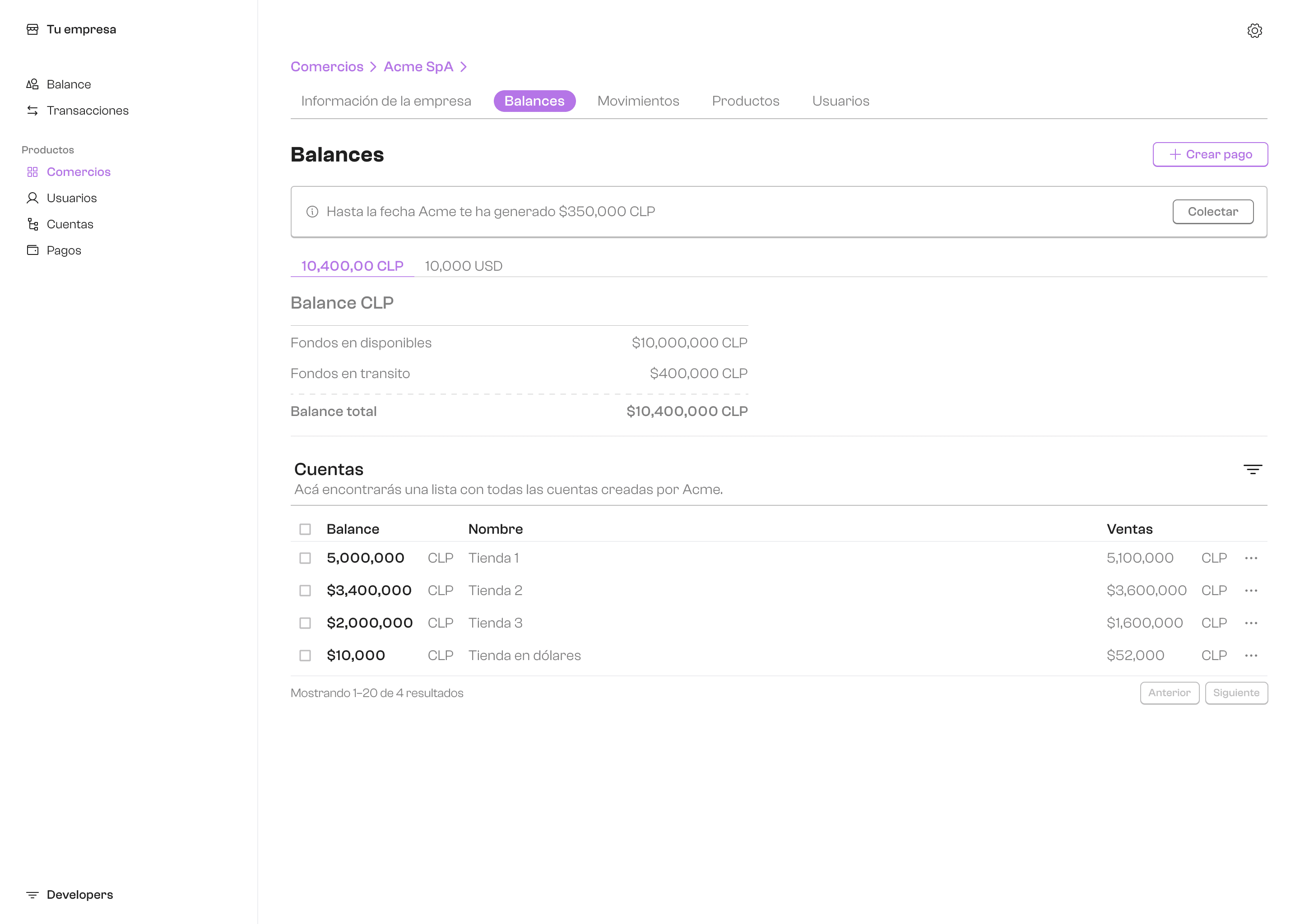Open more options for Tienda 2
The width and height of the screenshot is (1300, 924).
click(1251, 591)
